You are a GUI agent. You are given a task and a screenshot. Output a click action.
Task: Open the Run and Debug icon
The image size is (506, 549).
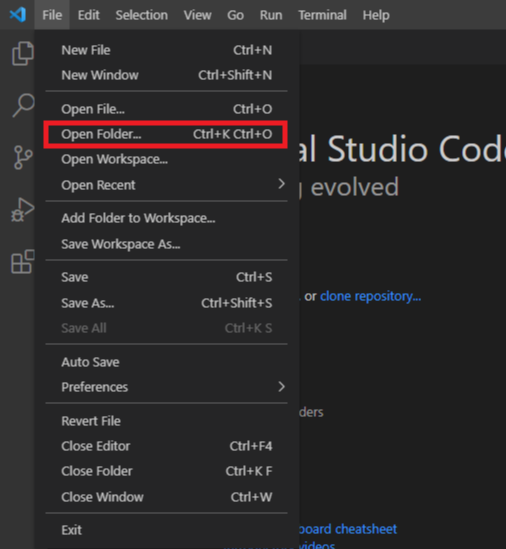22,210
